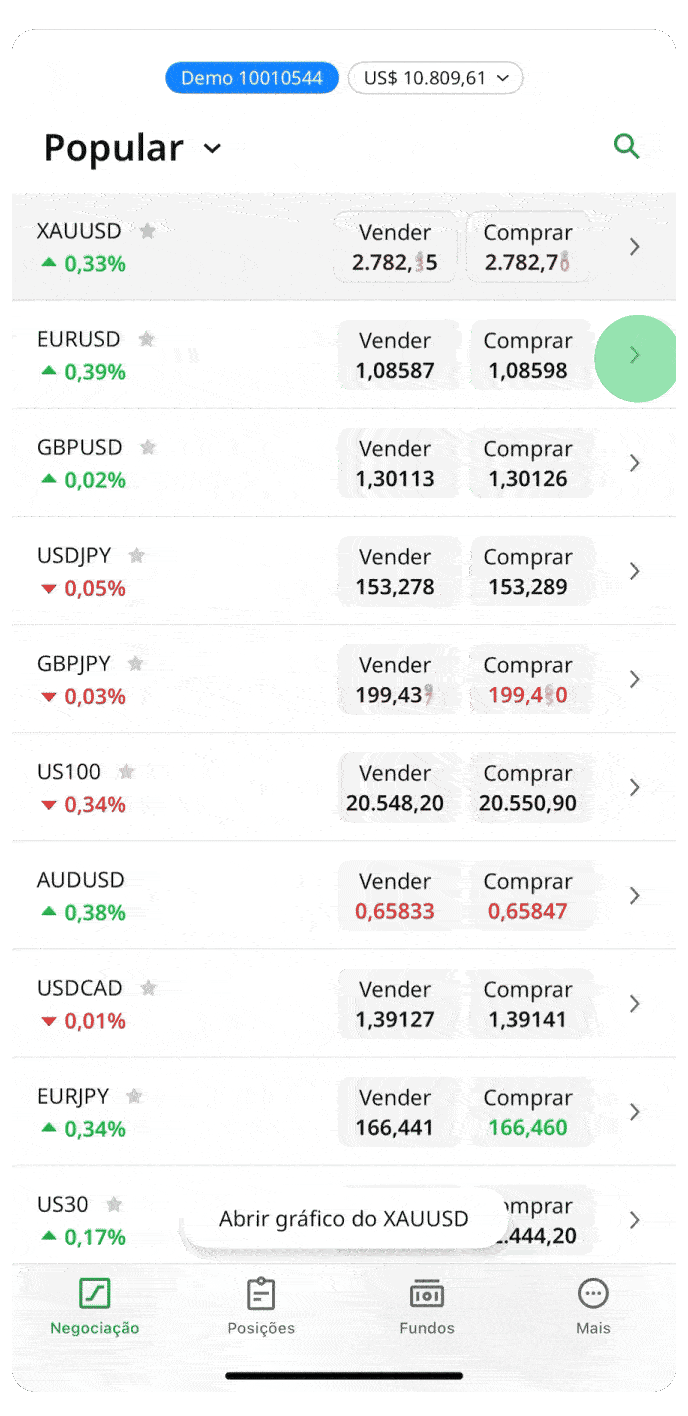
Task: Tap the Negociação chart icon
Action: coord(95,1294)
